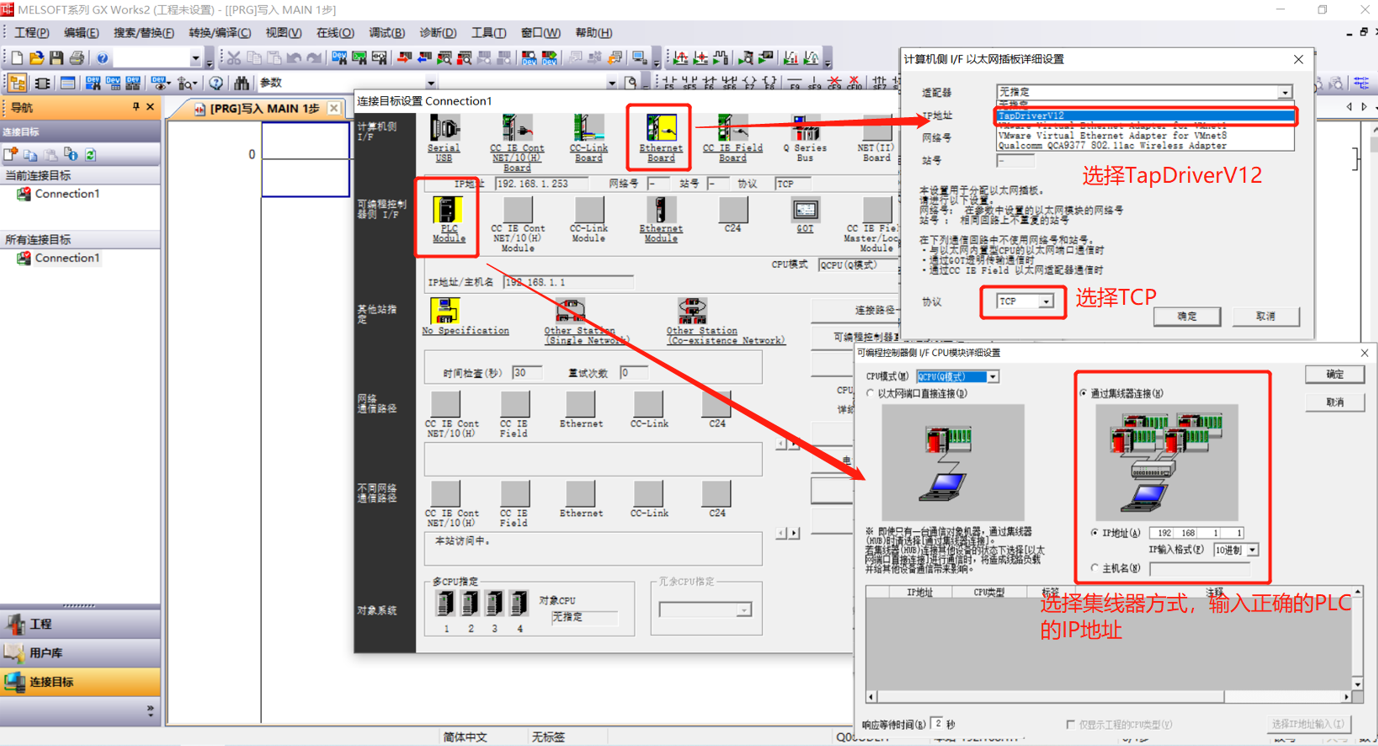The height and width of the screenshot is (746, 1378).
Task: Click the Open project toolbar icon
Action: tap(37, 58)
